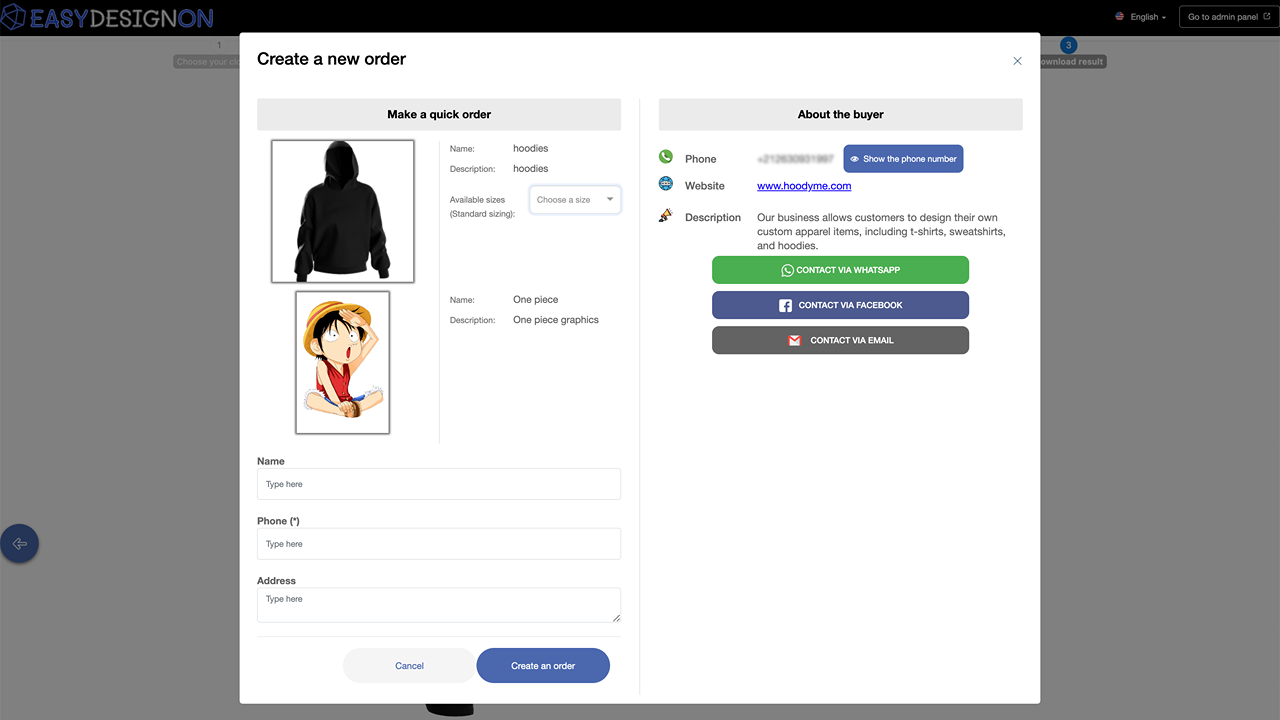Click the green phone icon beside Phone label
The width and height of the screenshot is (1280, 720).
[x=665, y=157]
